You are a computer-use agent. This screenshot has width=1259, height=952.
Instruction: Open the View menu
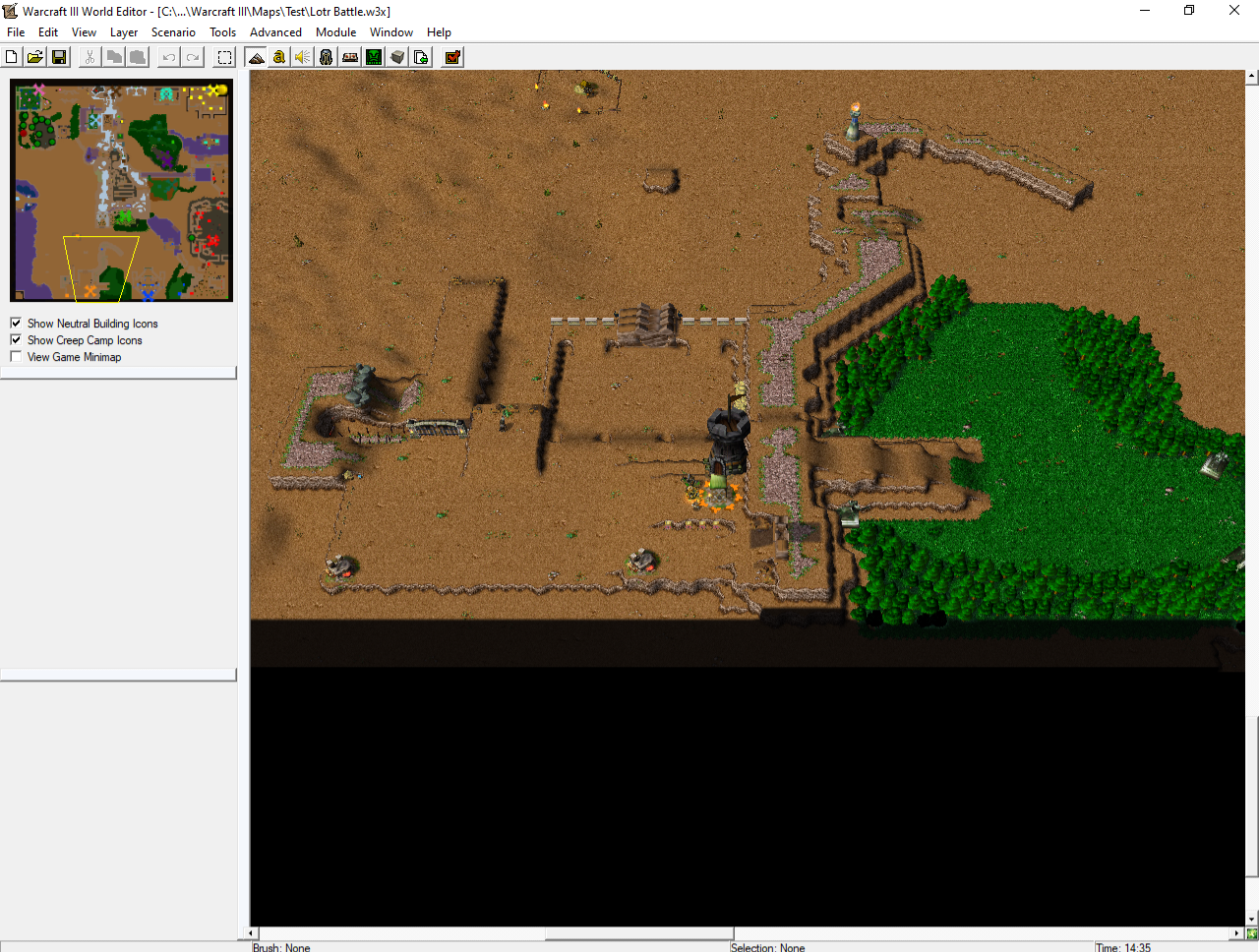click(x=84, y=32)
